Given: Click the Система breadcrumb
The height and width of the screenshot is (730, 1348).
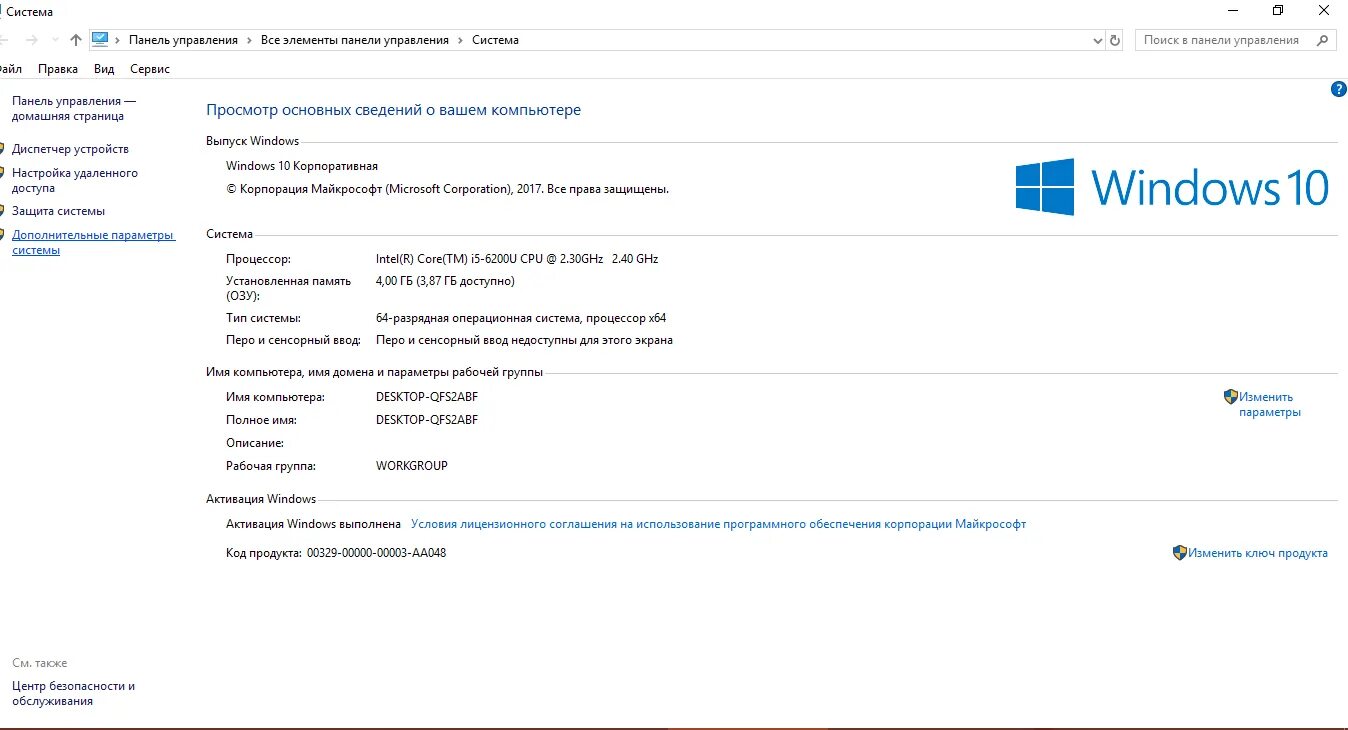Looking at the screenshot, I should (496, 40).
